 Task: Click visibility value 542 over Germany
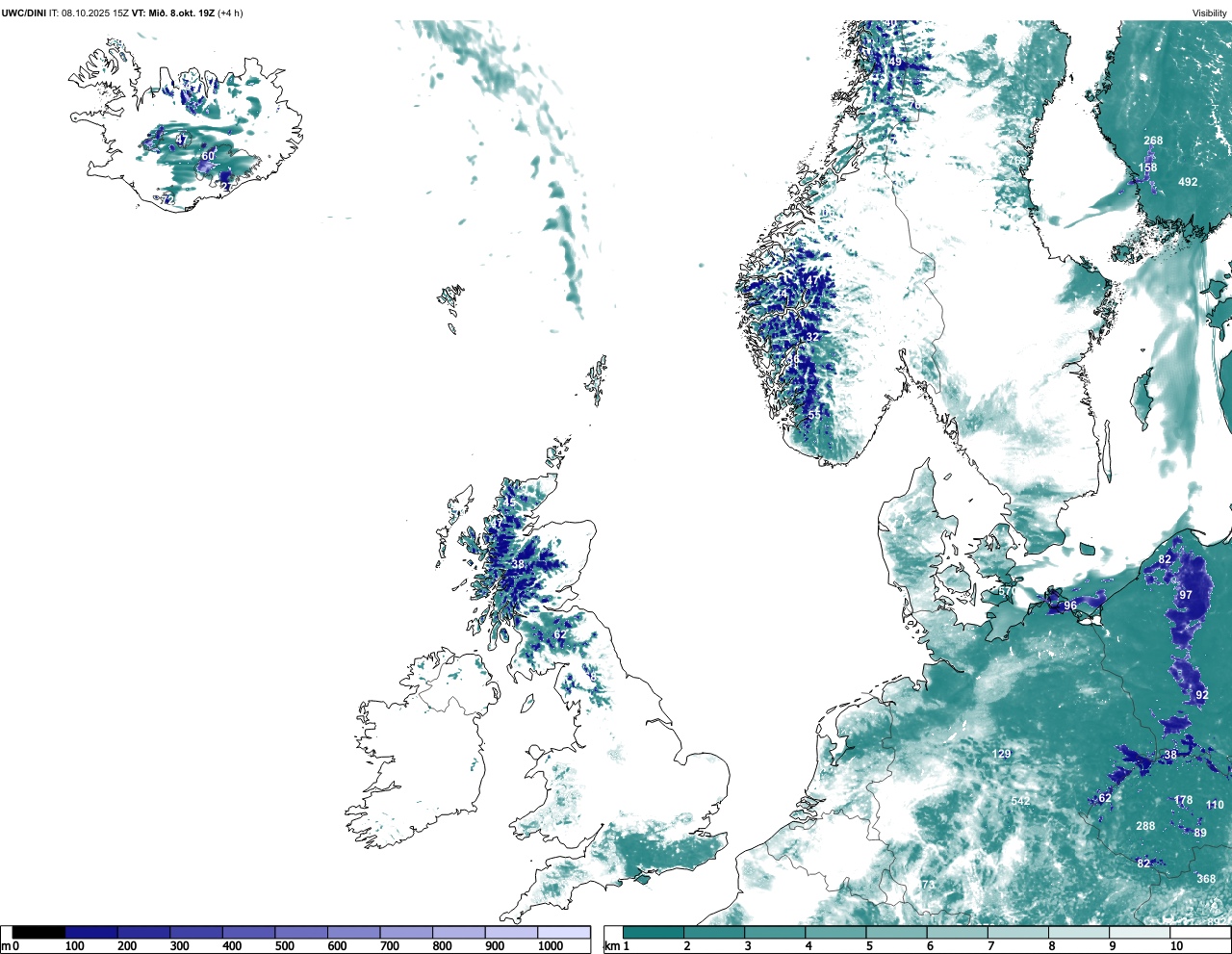(x=1020, y=801)
